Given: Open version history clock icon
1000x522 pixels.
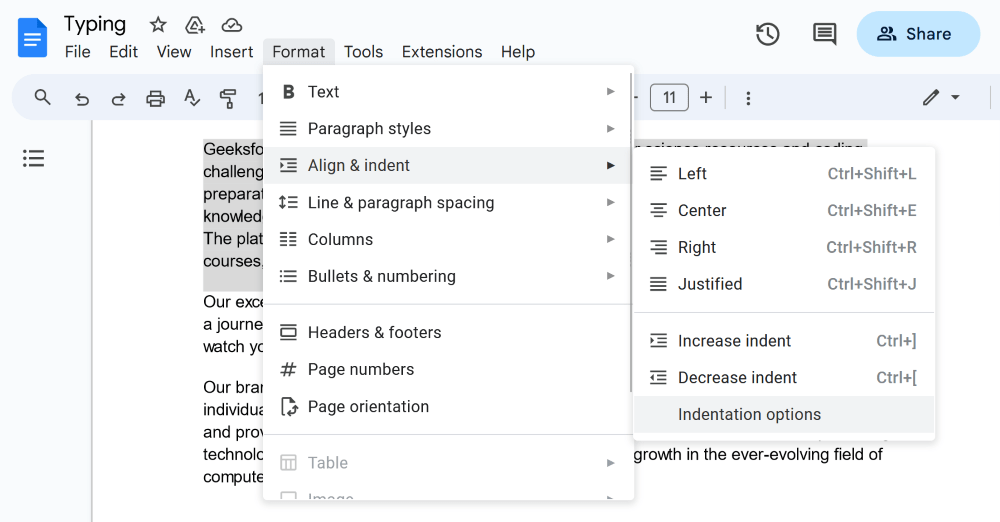Looking at the screenshot, I should click(767, 34).
